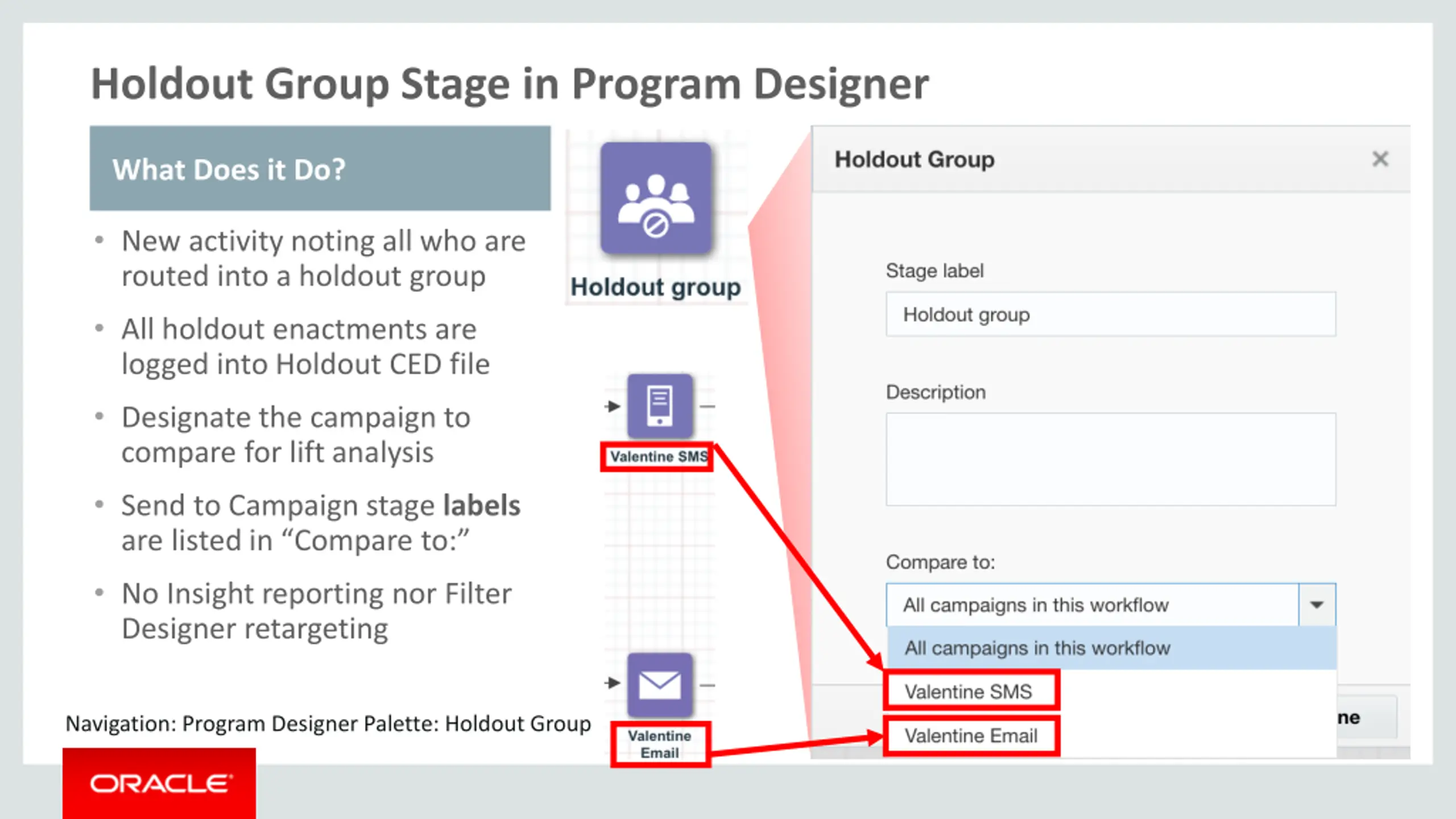Click the Valentine Email campaign stage icon
The image size is (1456, 819).
660,685
